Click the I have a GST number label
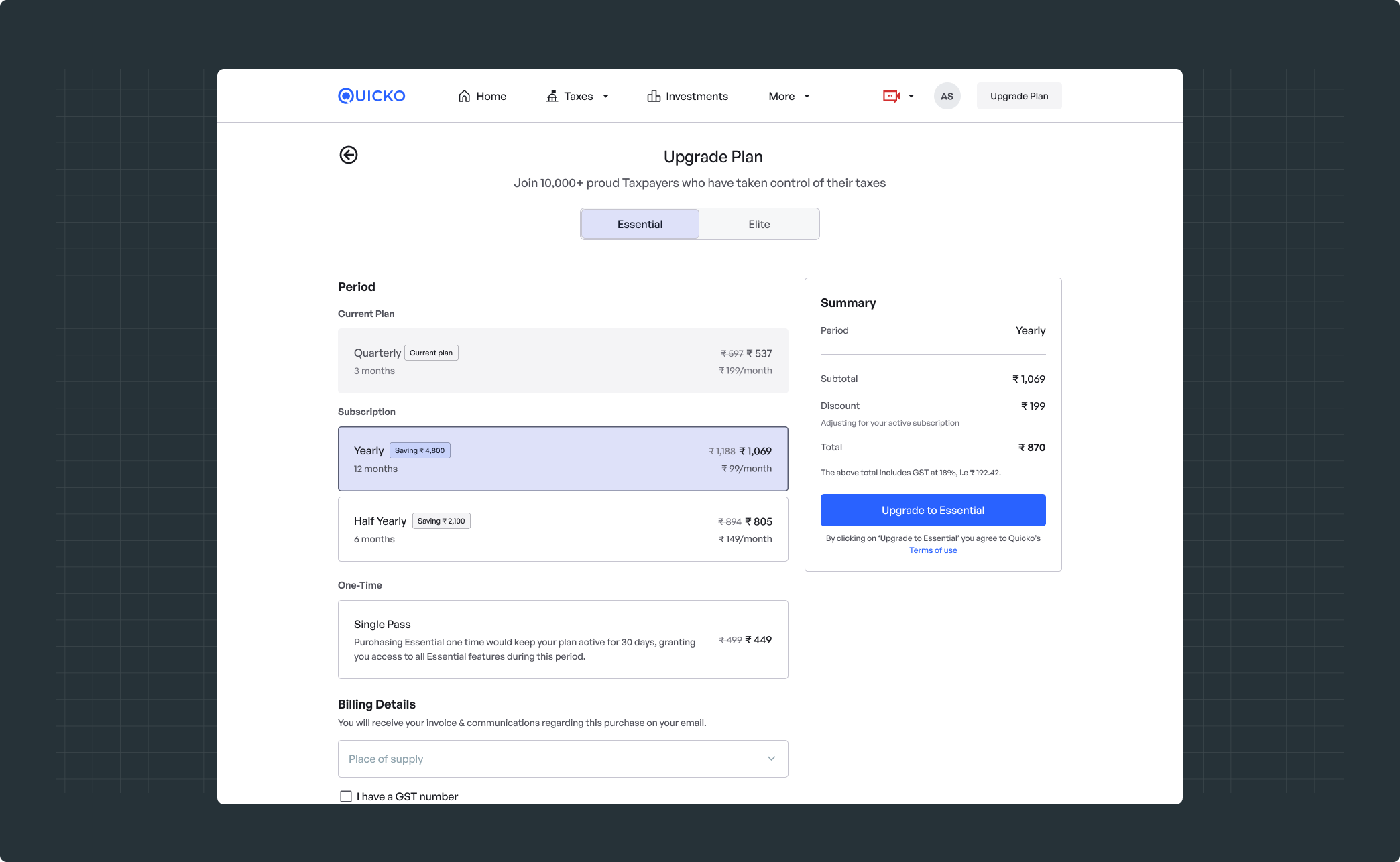 [407, 796]
